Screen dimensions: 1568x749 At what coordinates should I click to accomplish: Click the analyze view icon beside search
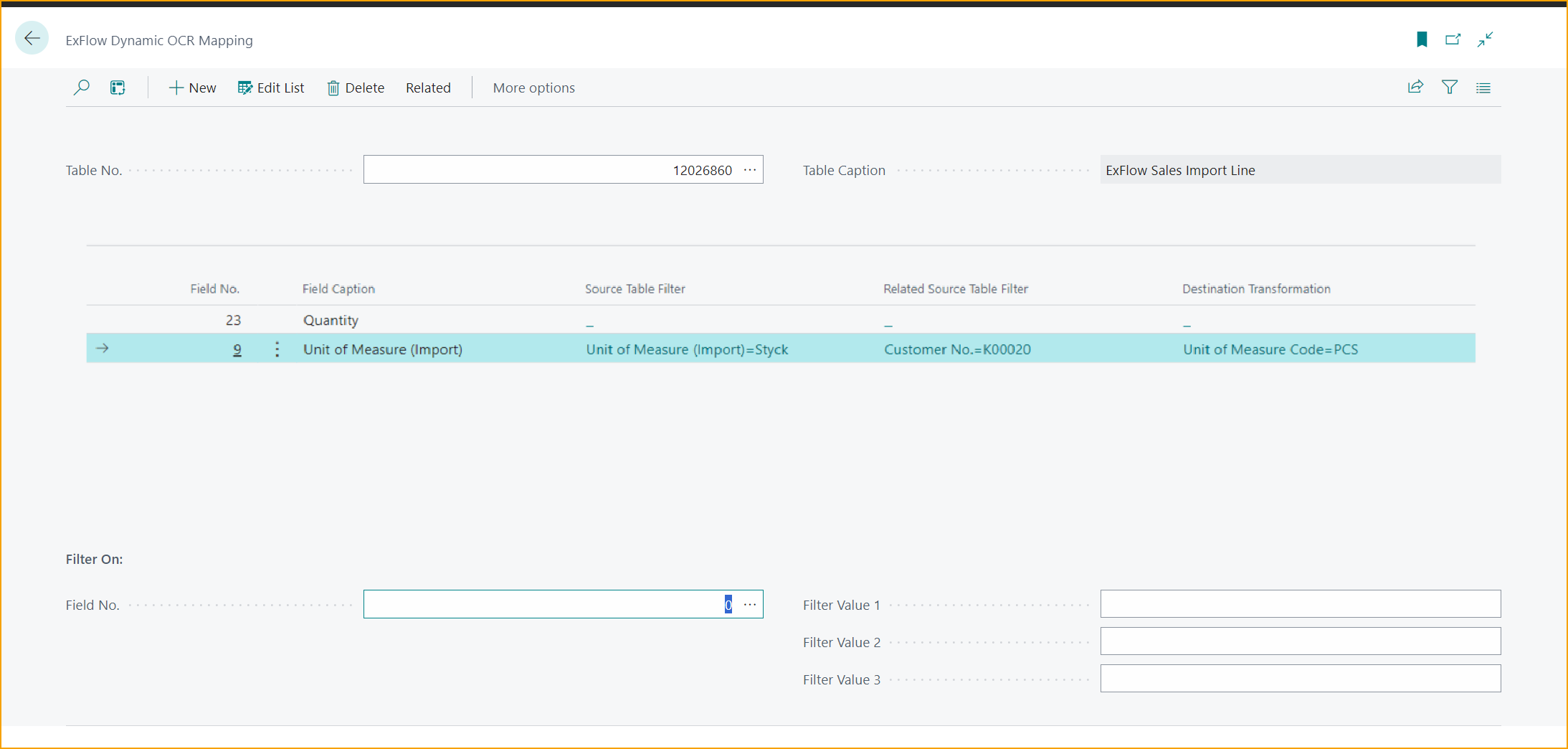pyautogui.click(x=118, y=87)
